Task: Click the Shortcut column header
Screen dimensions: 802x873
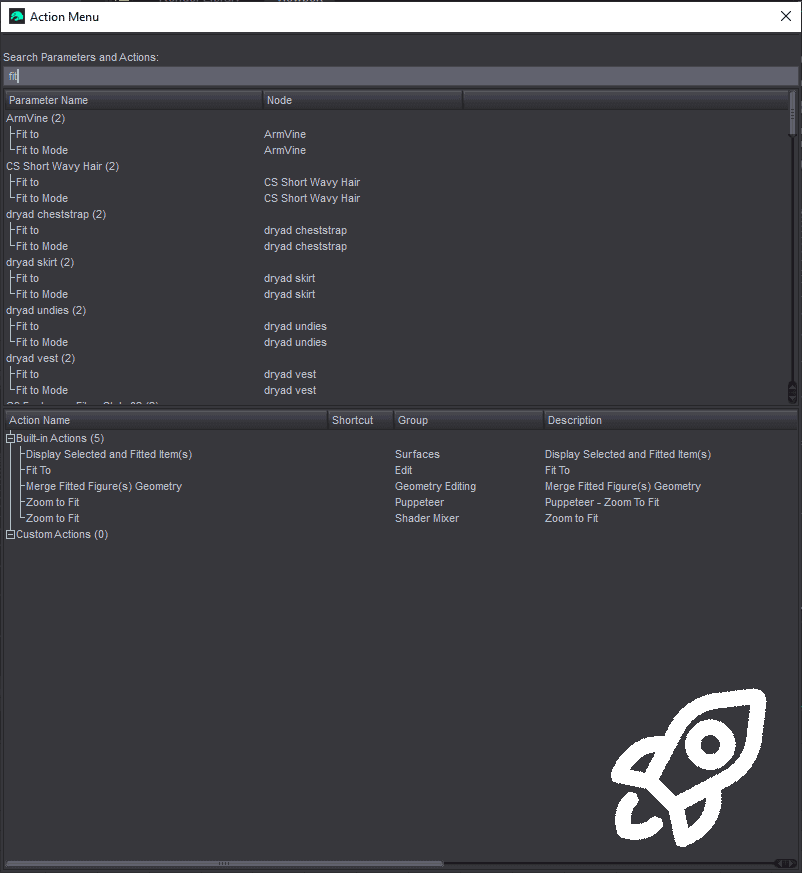Action: tap(360, 420)
